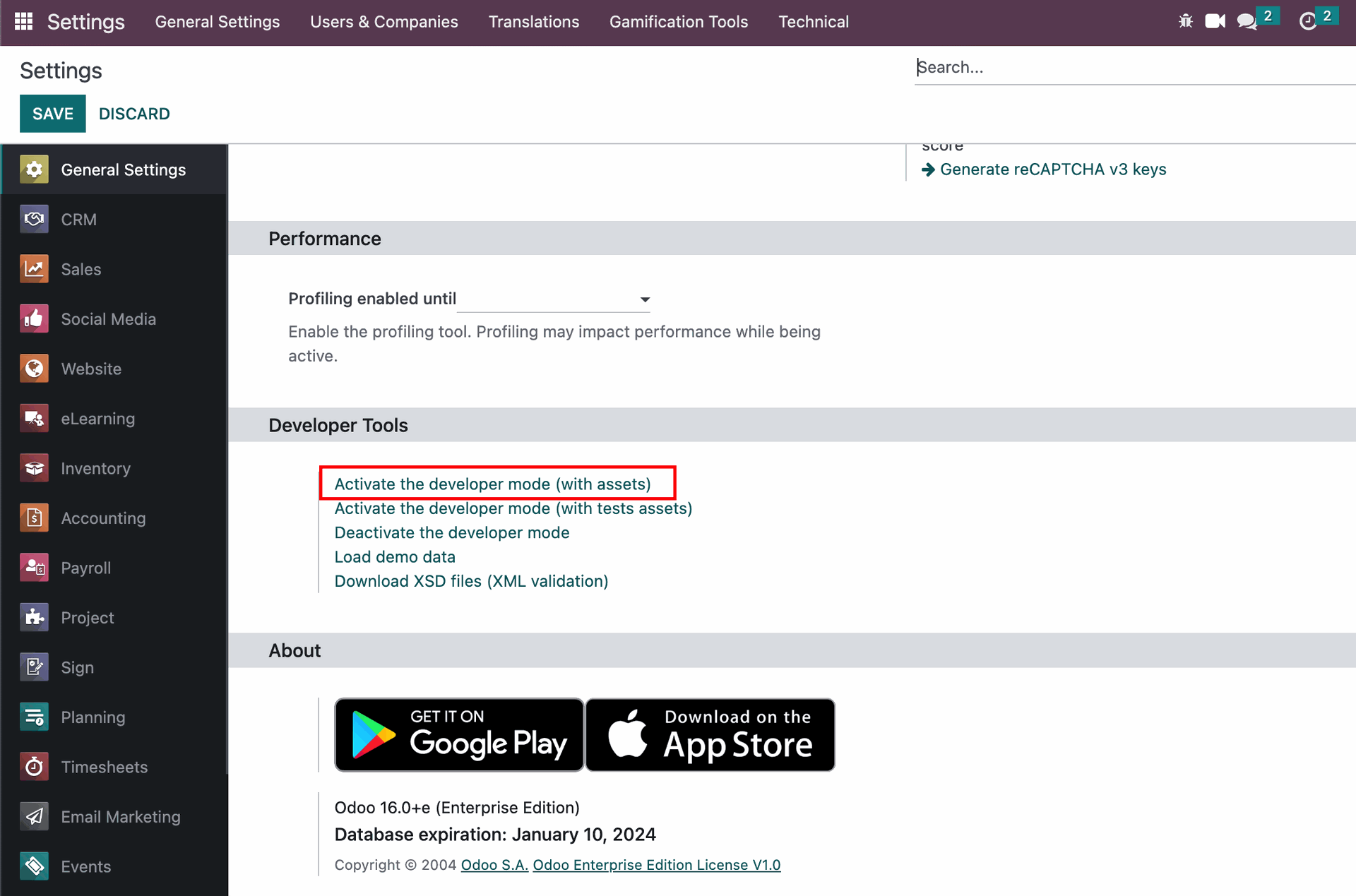Open the Technical menu
Screen dimensions: 1356x896
(x=814, y=22)
